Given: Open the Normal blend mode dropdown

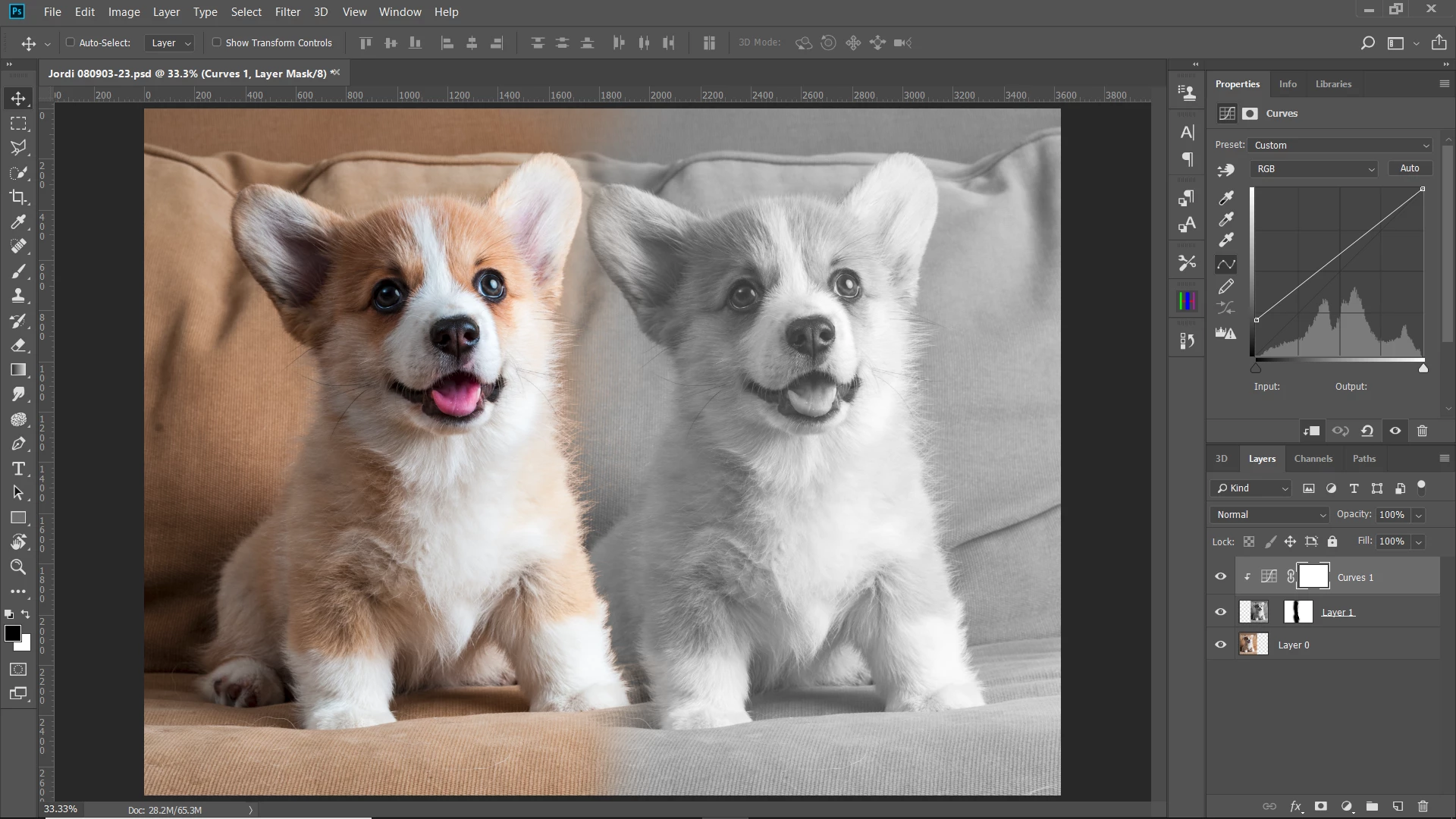Looking at the screenshot, I should pos(1269,514).
